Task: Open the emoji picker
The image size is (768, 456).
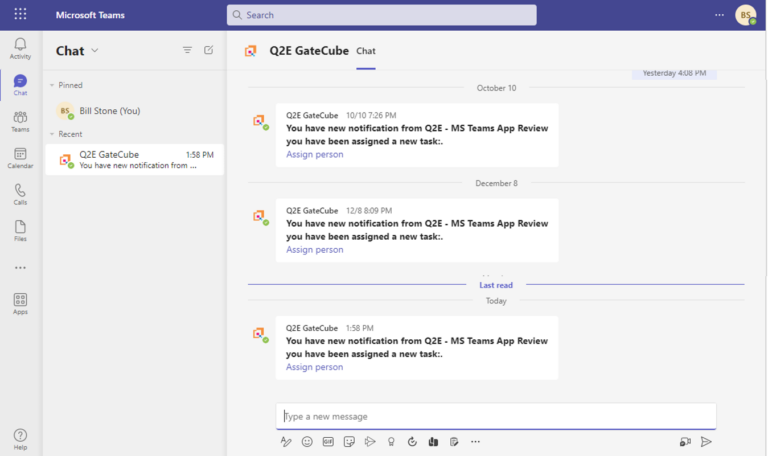Action: coord(307,442)
